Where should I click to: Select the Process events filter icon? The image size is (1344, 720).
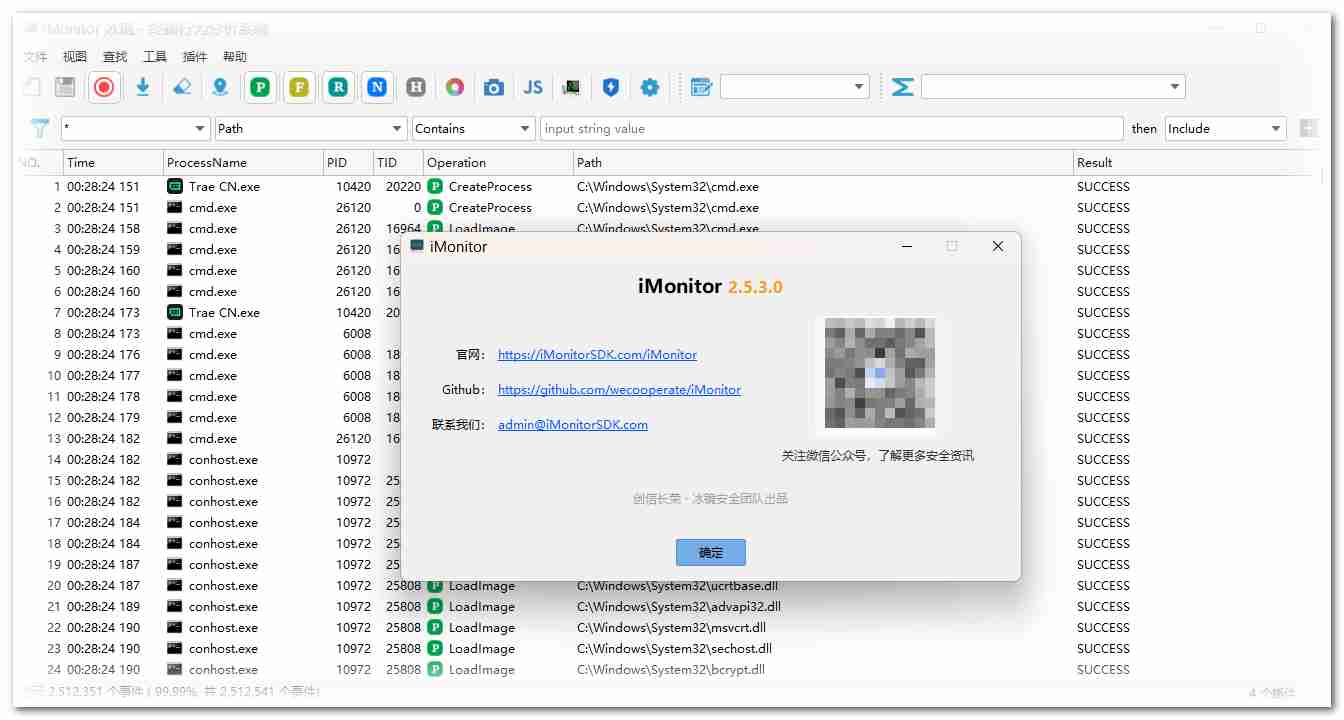click(x=259, y=87)
